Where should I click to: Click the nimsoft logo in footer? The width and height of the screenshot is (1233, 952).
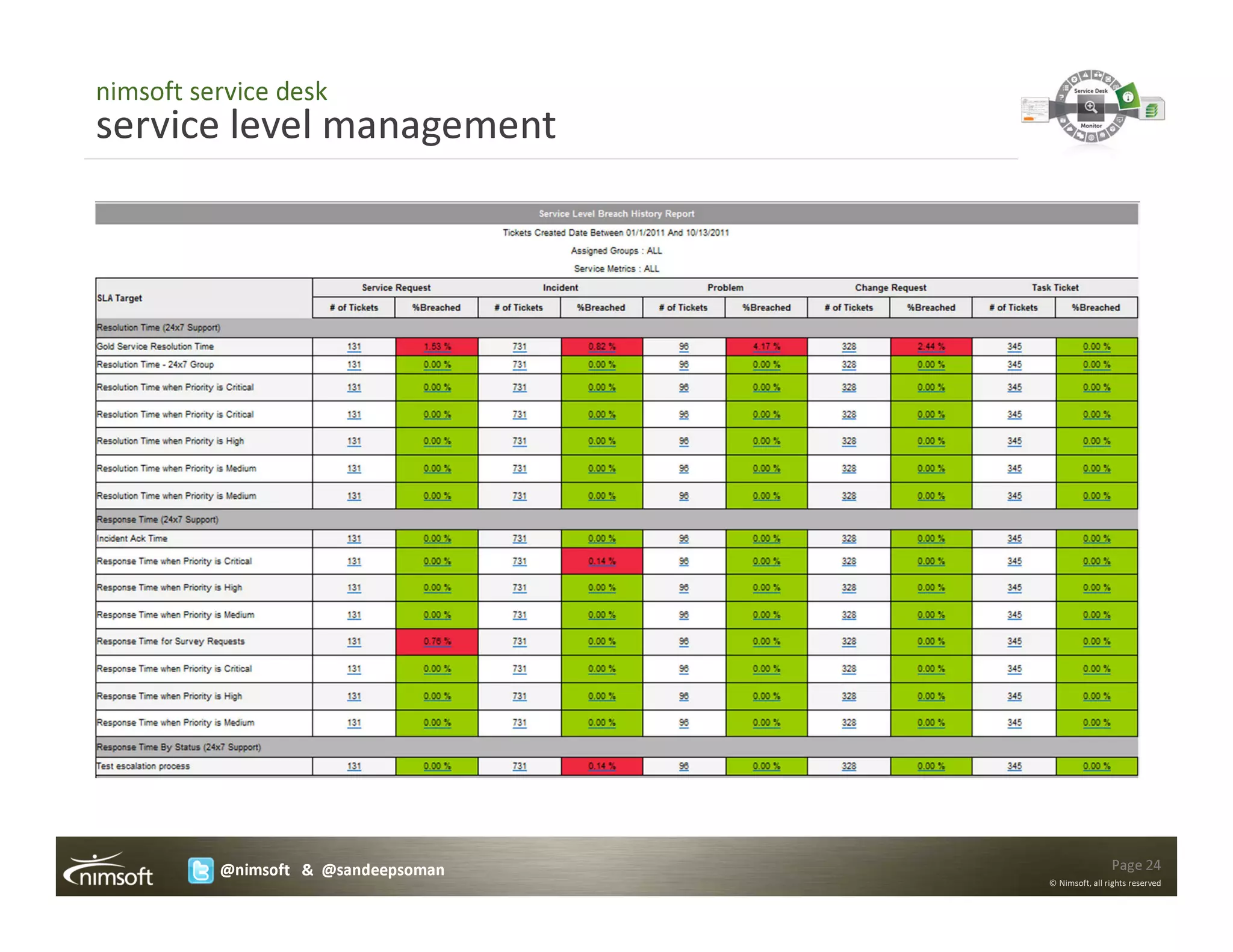click(108, 870)
